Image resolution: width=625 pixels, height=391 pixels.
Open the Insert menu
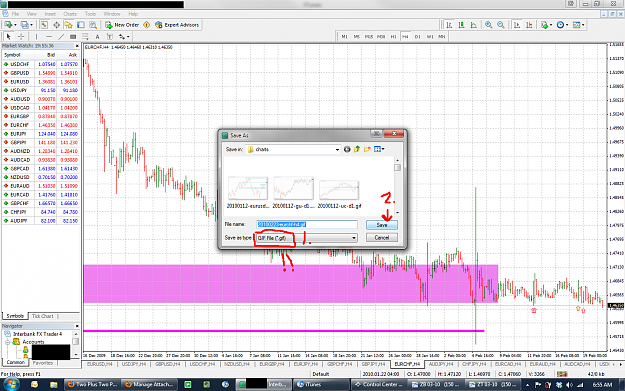pos(50,14)
